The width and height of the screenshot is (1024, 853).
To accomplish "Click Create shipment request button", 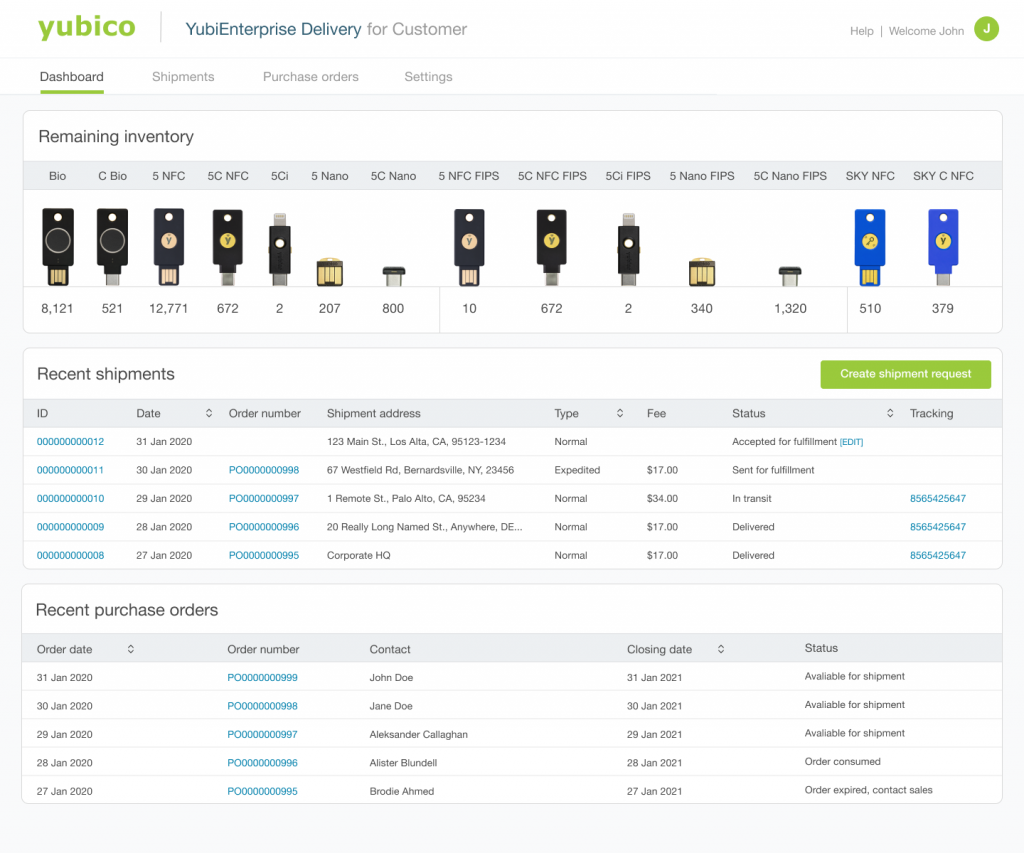I will (905, 374).
